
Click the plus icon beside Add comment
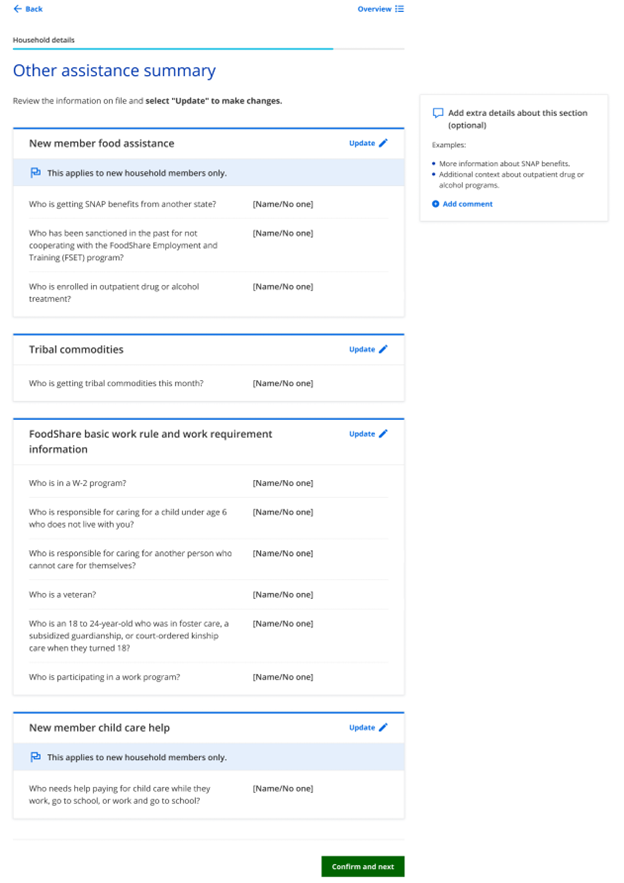coord(436,204)
